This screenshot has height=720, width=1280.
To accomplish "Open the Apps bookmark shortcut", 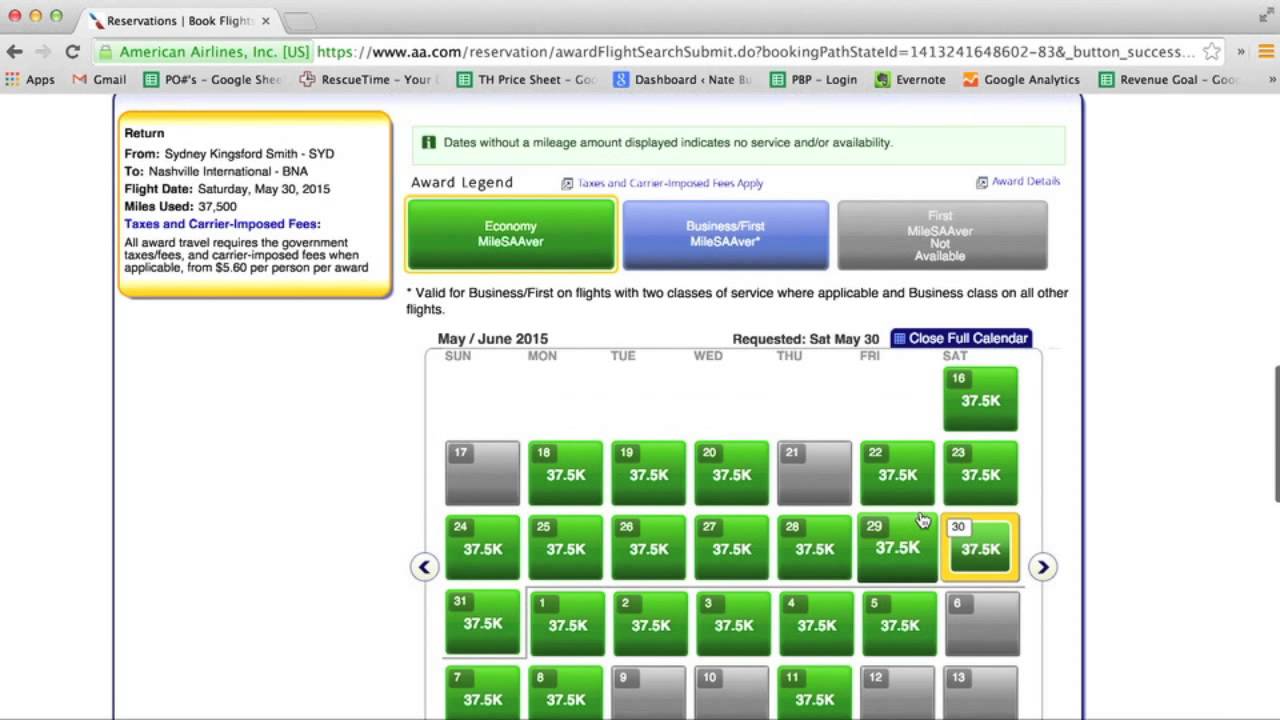I will pos(30,80).
